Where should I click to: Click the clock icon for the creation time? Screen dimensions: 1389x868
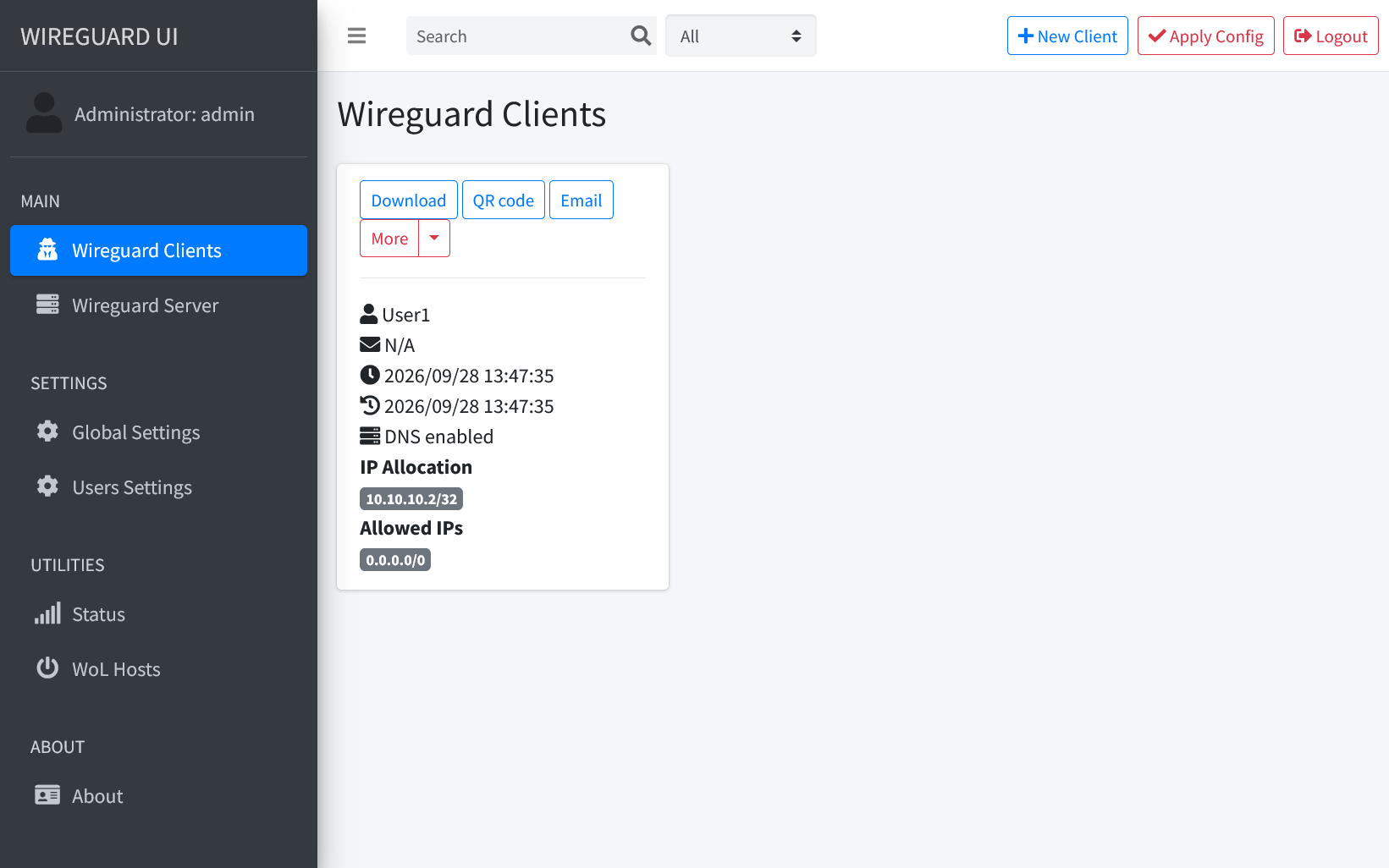[x=370, y=375]
